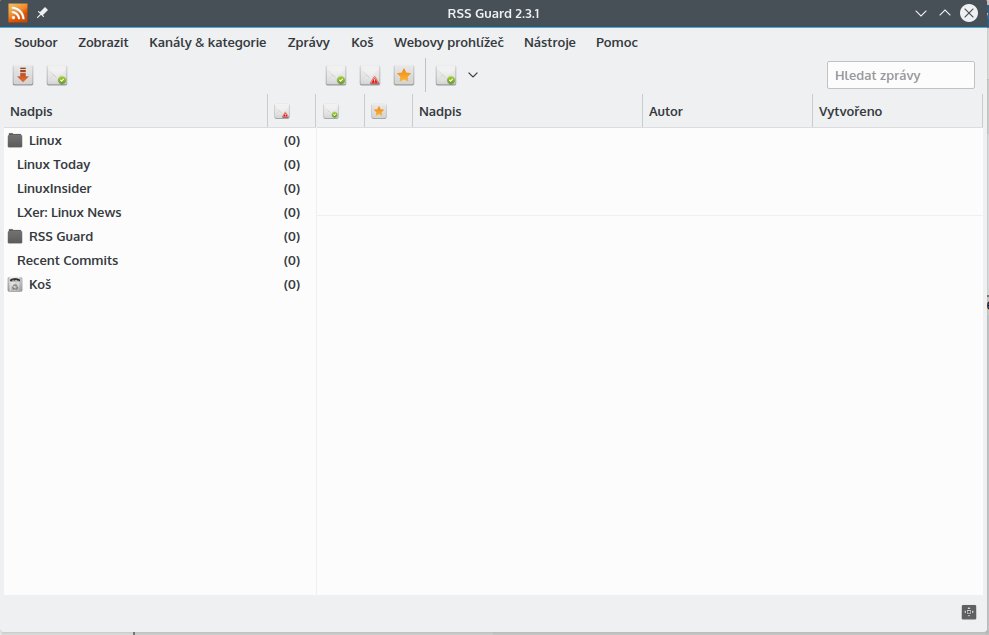Viewport: 989px width, 635px height.
Task: Open the Soubor menu
Action: coord(36,42)
